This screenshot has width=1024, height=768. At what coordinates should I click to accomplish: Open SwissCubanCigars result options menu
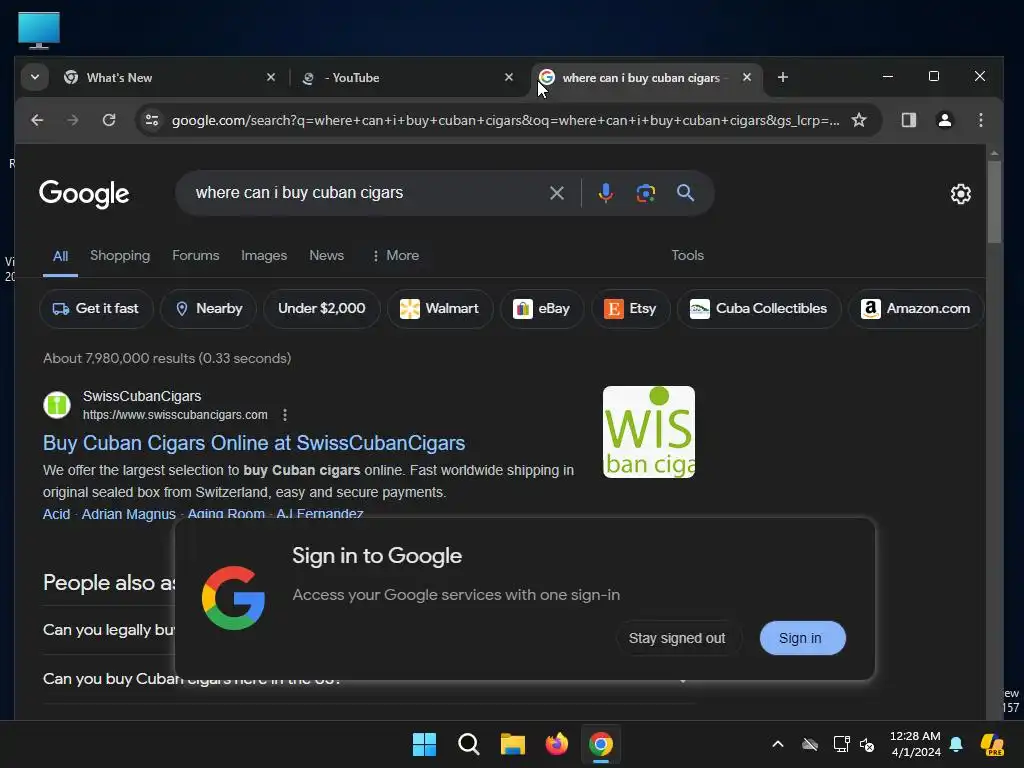click(285, 415)
